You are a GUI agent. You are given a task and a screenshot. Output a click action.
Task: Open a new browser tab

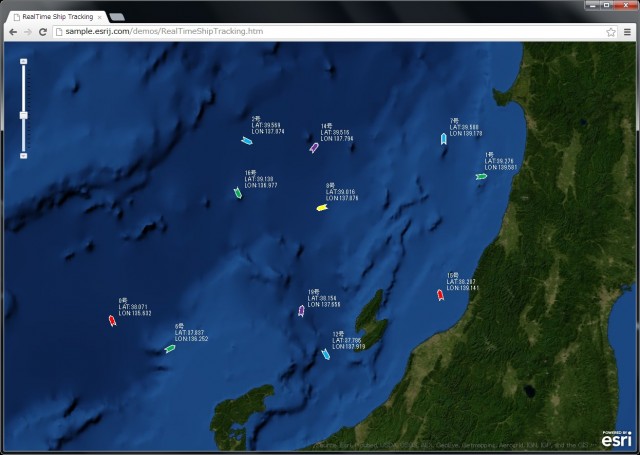pos(117,17)
